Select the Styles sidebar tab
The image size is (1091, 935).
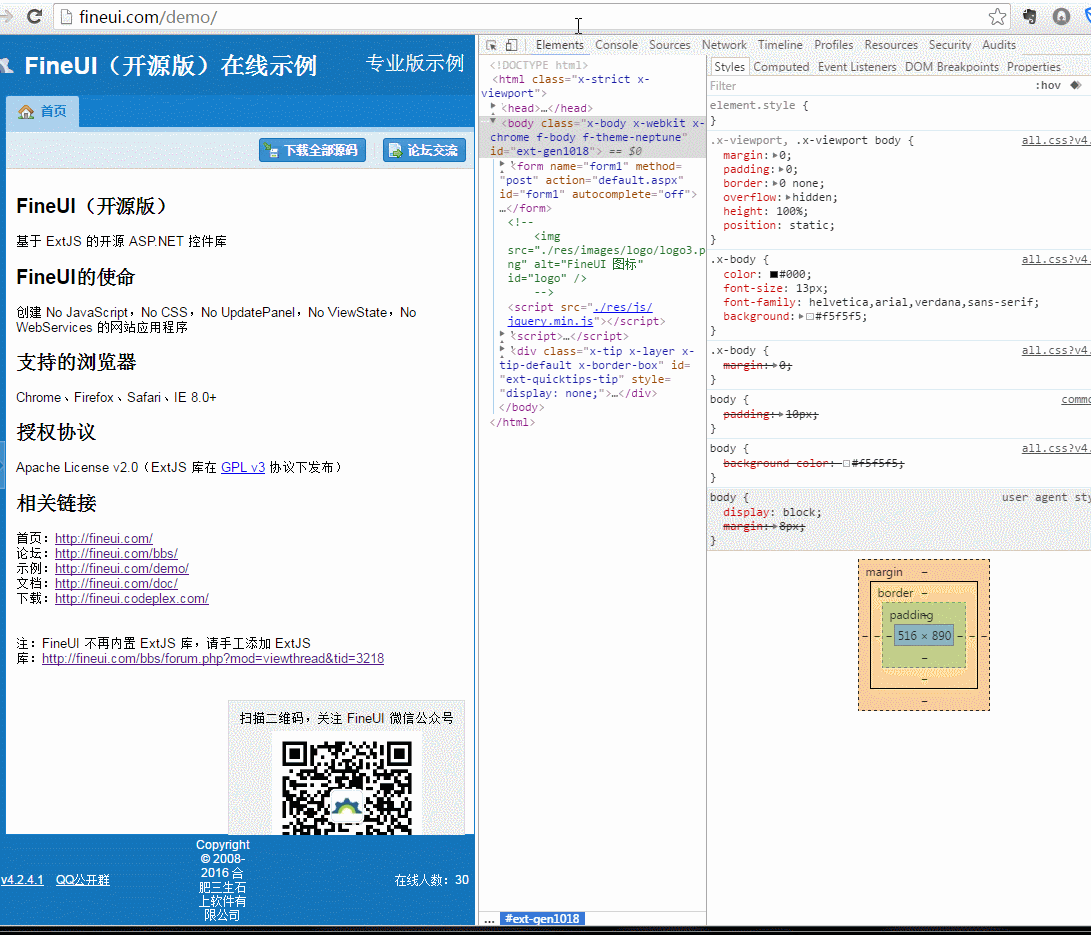pyautogui.click(x=729, y=67)
